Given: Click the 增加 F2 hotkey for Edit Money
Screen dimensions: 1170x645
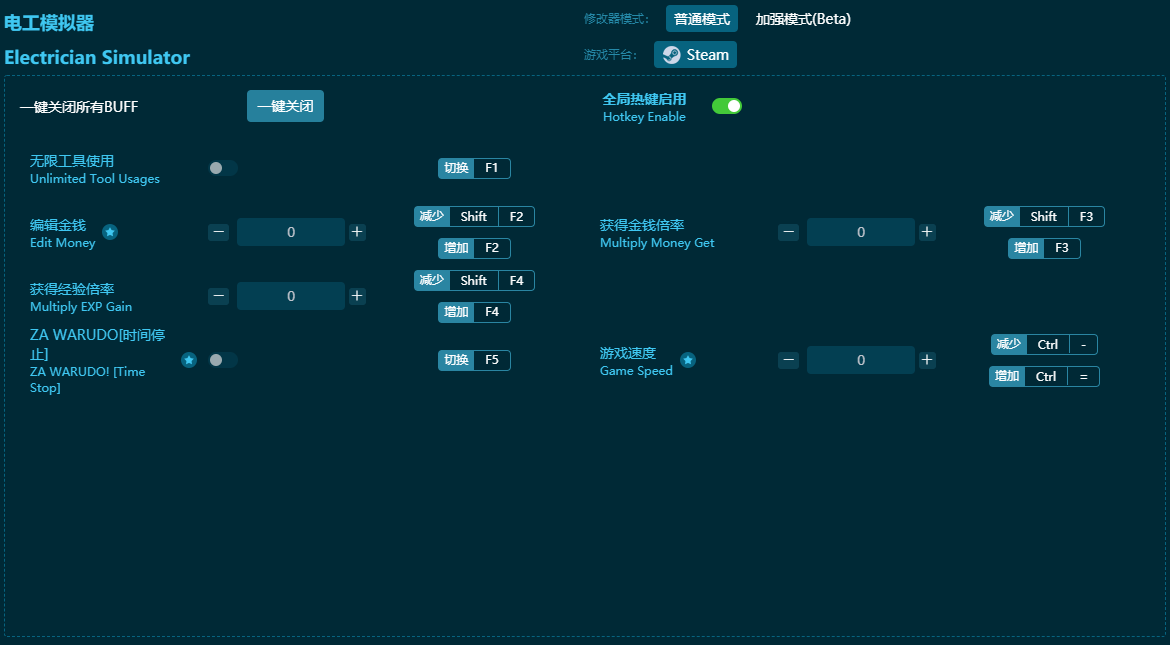Looking at the screenshot, I should (x=473, y=248).
